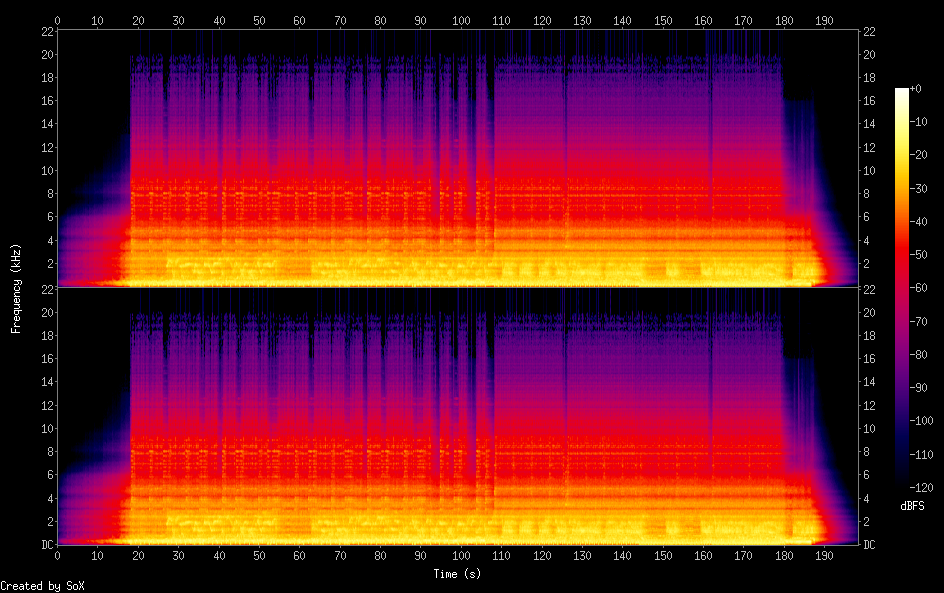Click the 0 mark on bottom time axis

(x=58, y=554)
